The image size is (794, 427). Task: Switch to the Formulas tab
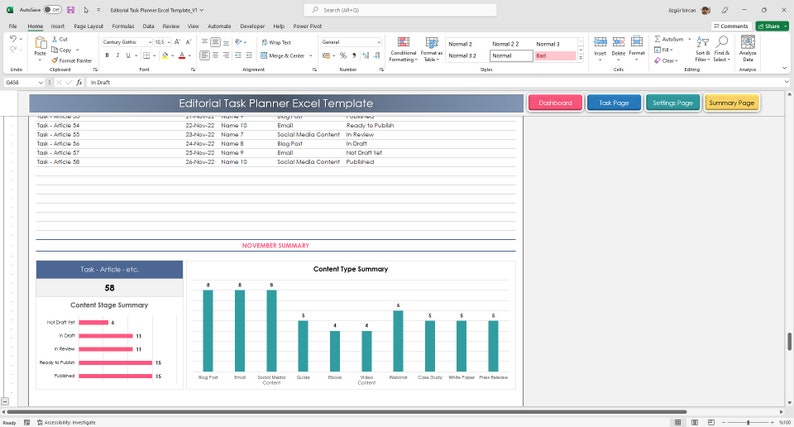[123, 26]
